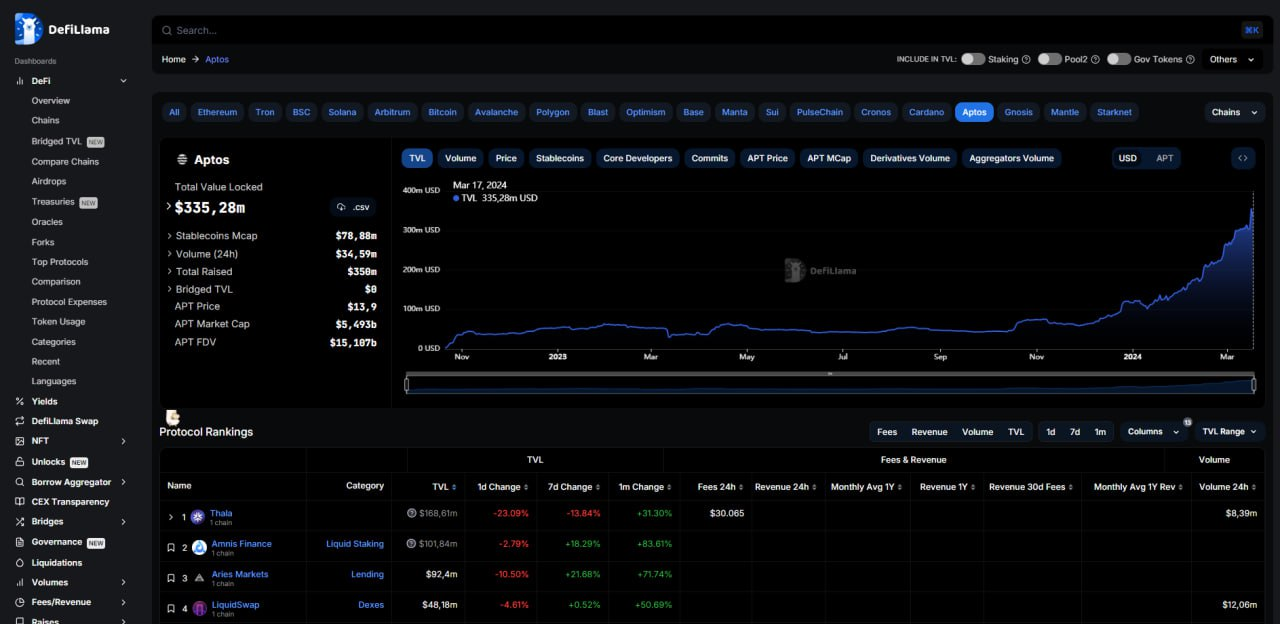Expand the Thala protocol row

click(171, 517)
